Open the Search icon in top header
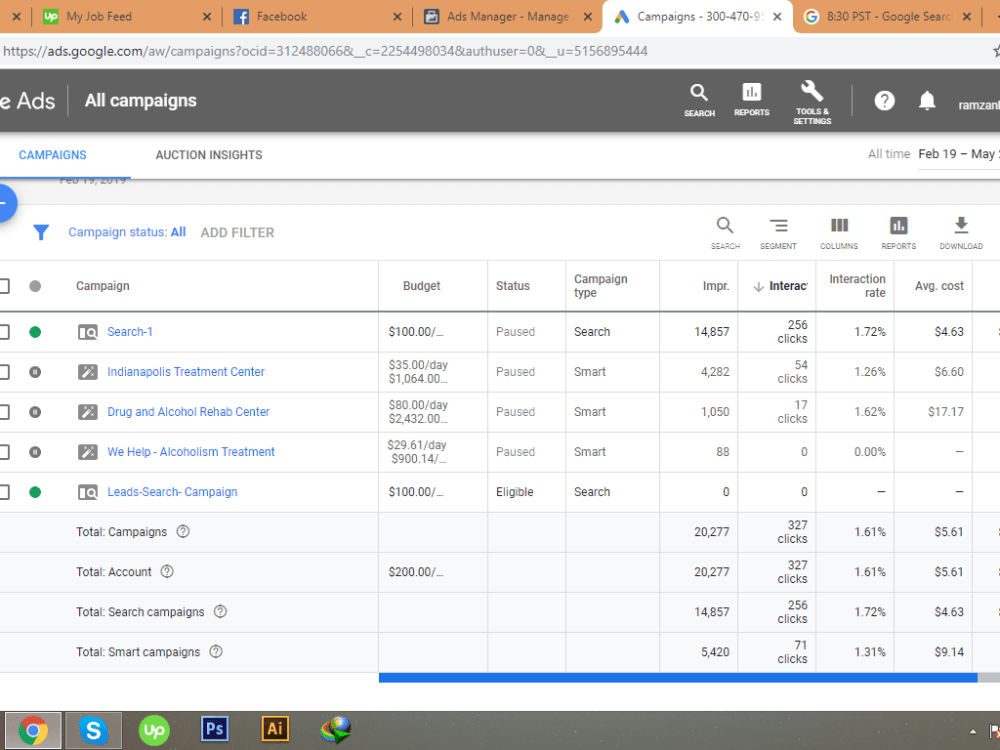The height and width of the screenshot is (750, 1000). click(699, 100)
